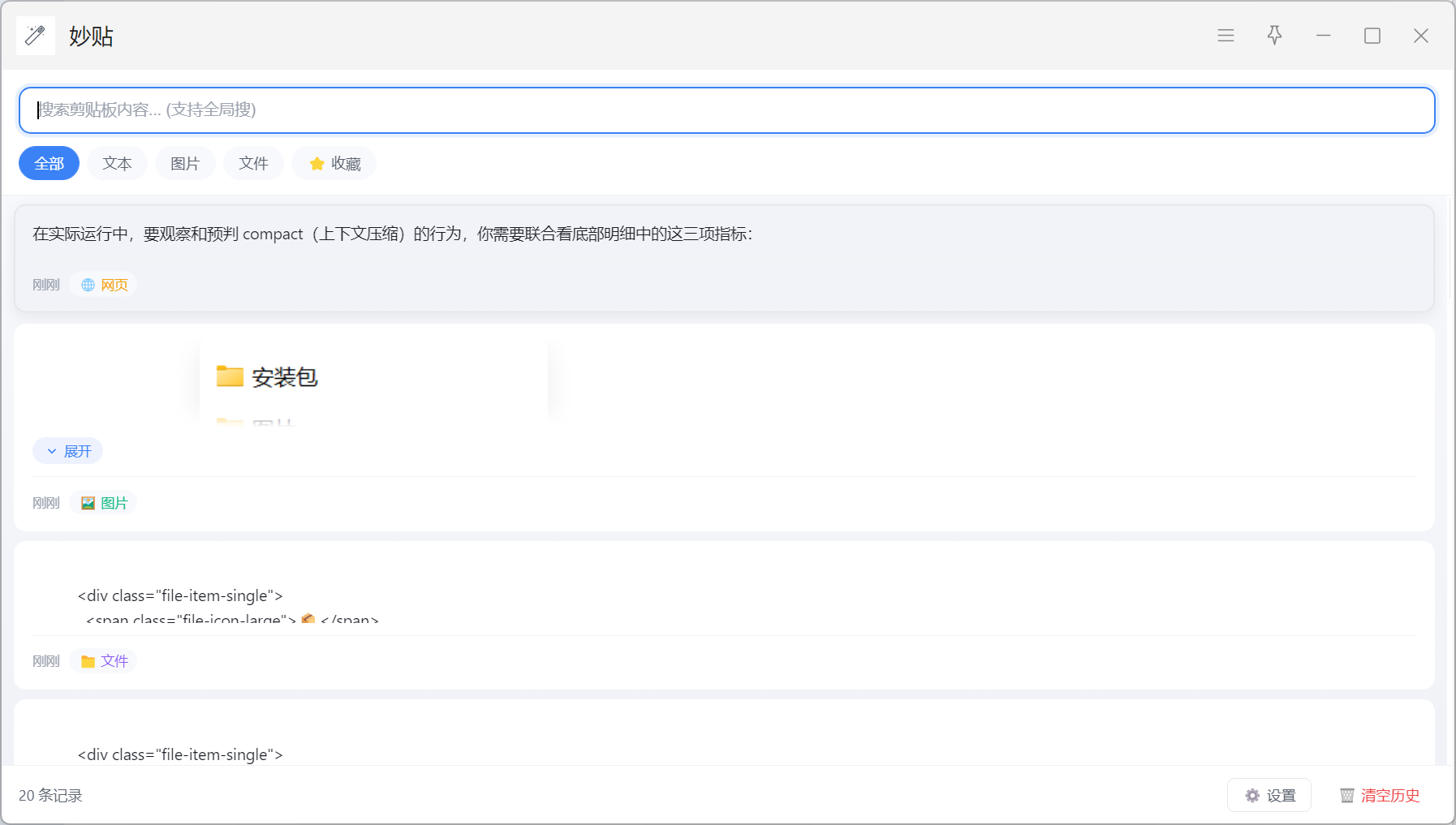Open the hamburger menu in title bar
Viewport: 1456px width, 825px height.
point(1226,36)
